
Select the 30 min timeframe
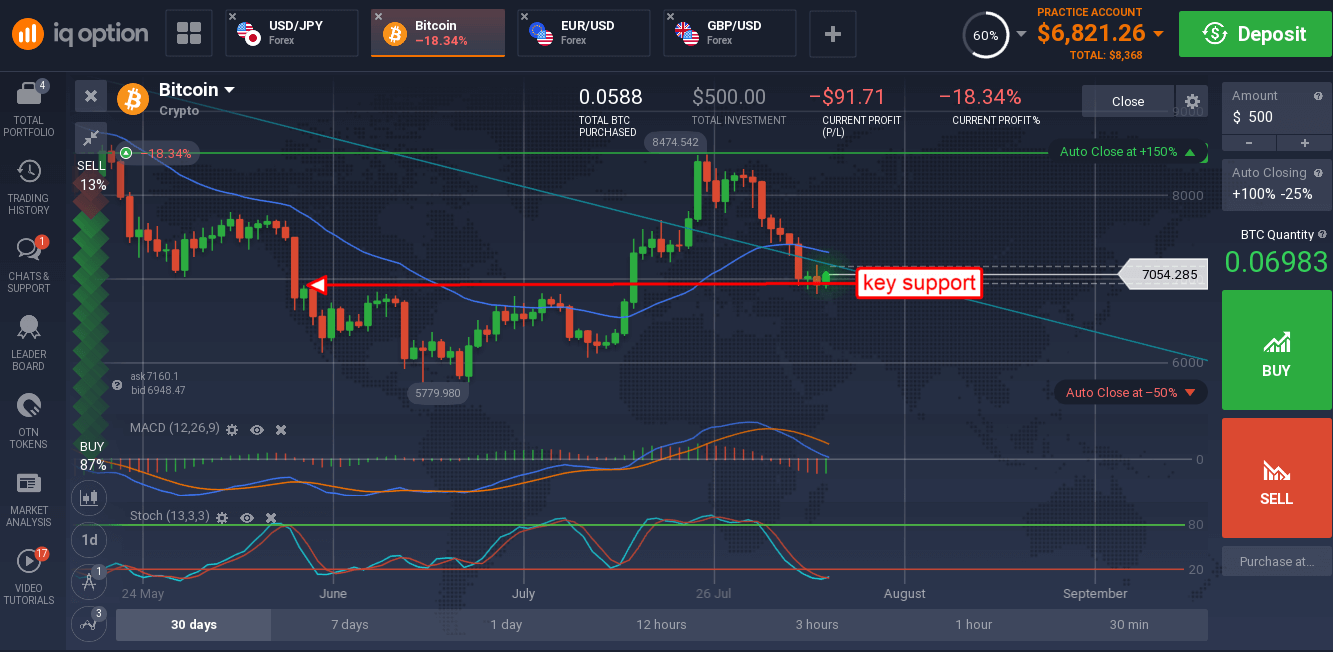(1129, 625)
